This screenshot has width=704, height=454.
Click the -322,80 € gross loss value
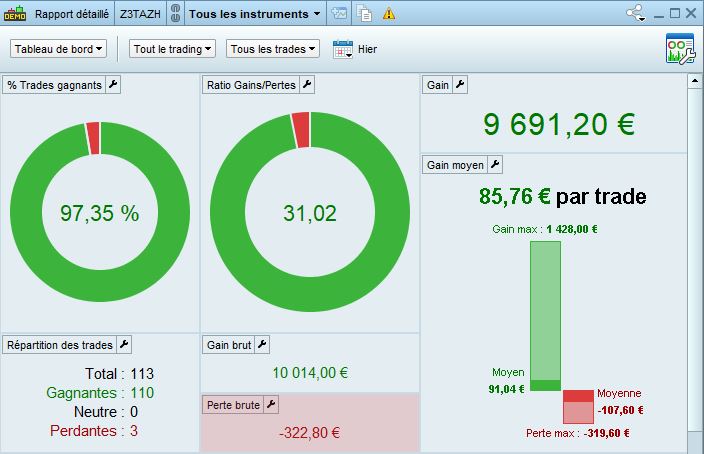tap(309, 433)
